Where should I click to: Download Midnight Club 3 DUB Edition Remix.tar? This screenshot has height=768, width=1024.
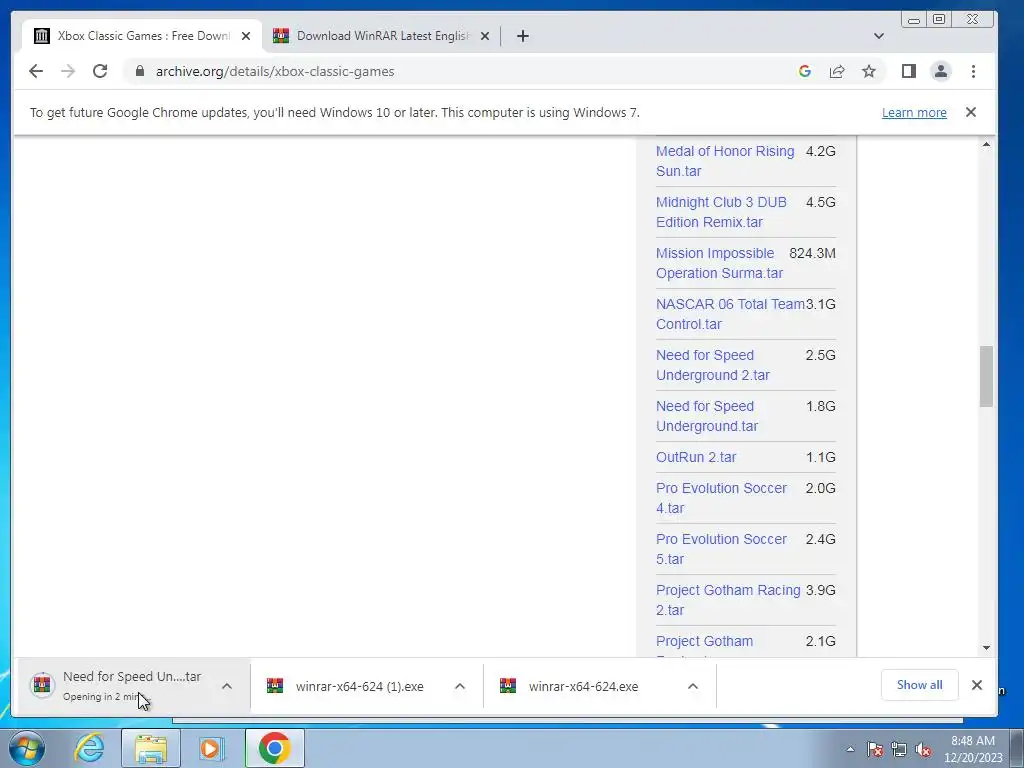tap(721, 212)
